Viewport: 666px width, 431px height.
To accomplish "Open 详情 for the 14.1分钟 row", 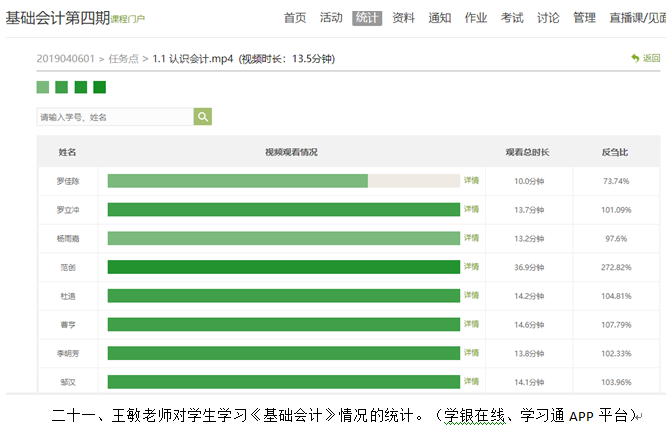I will coord(471,382).
